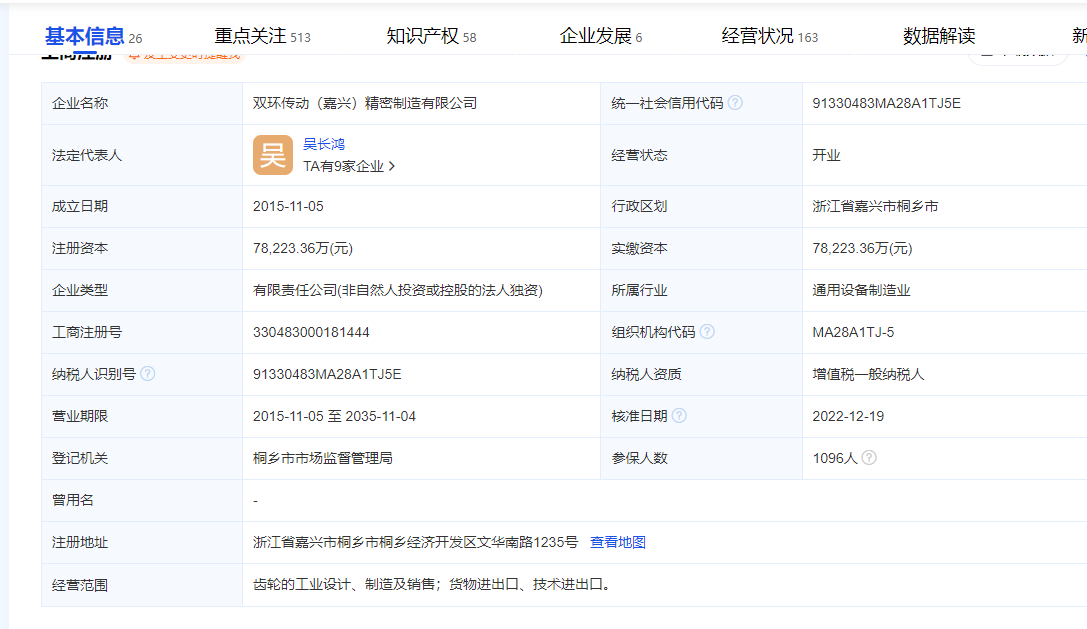
Task: Click the 参保人数 label cell
Action: coord(702,458)
